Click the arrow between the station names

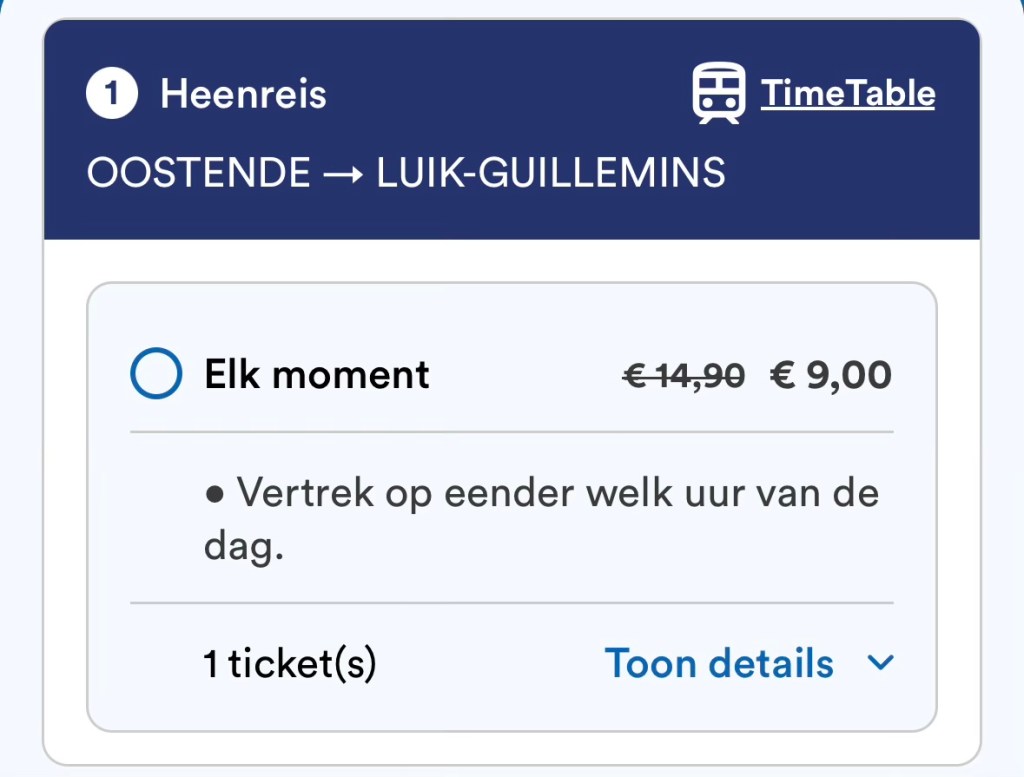343,173
